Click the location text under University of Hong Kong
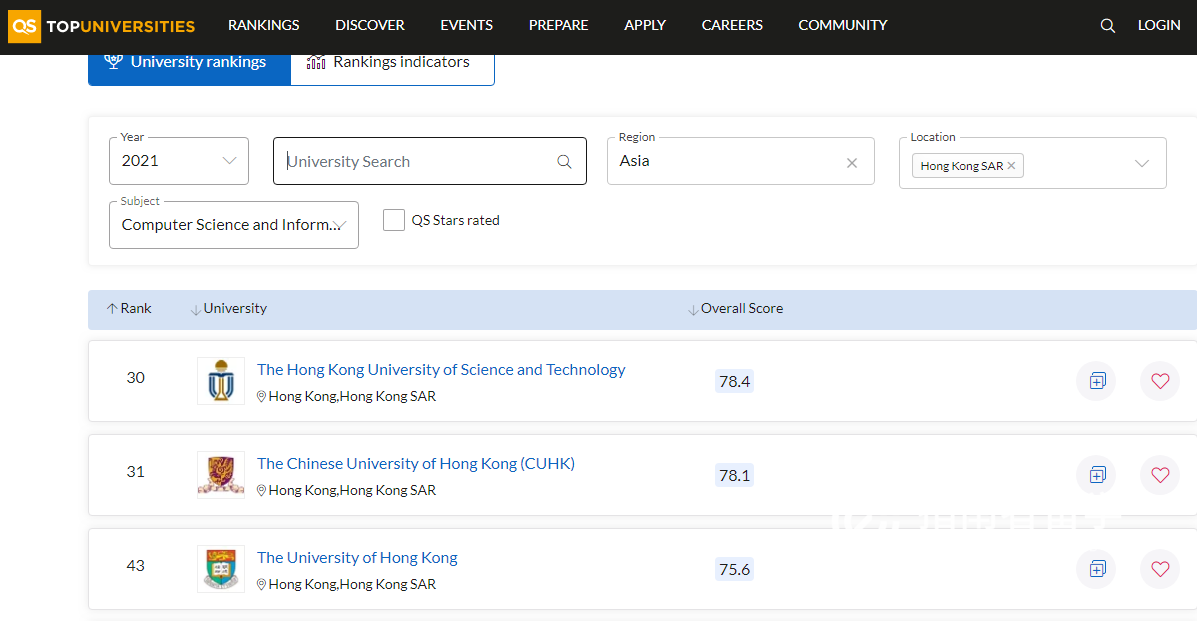Viewport: 1197px width, 621px height. (x=352, y=584)
